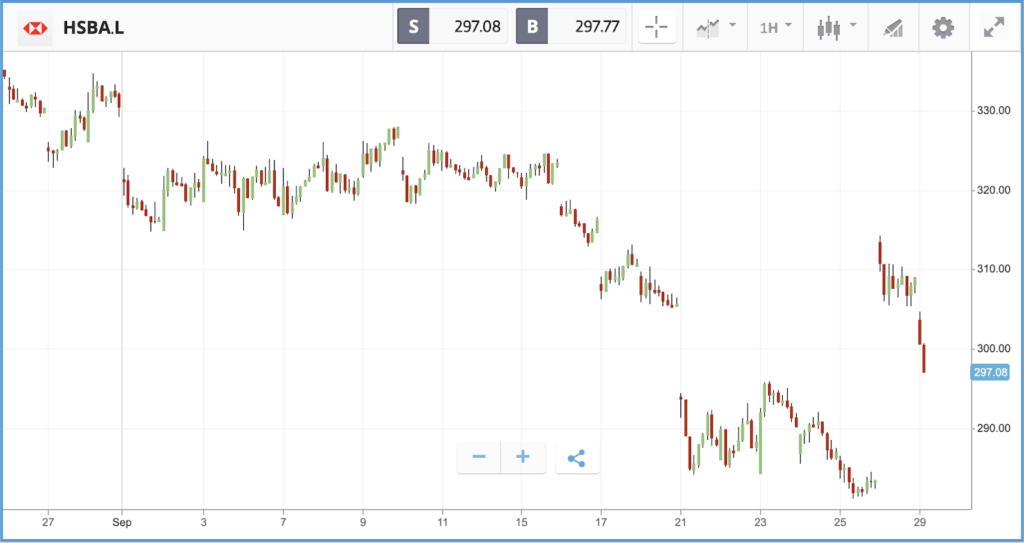Viewport: 1024px width, 543px height.
Task: Expand the compare indicator dropdown arrow
Action: tap(732, 25)
